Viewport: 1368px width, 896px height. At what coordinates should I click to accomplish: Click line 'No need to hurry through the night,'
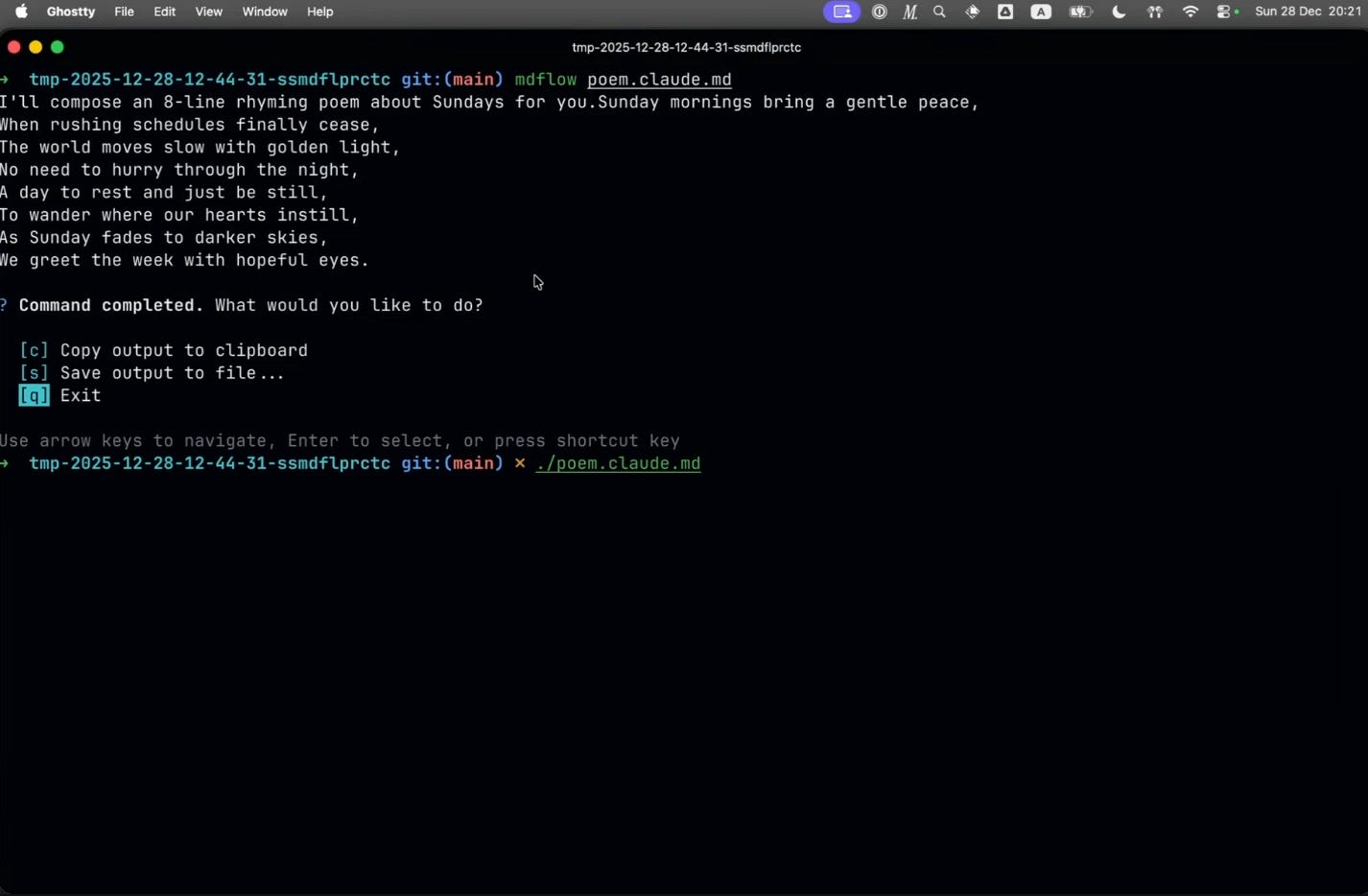pyautogui.click(x=179, y=170)
